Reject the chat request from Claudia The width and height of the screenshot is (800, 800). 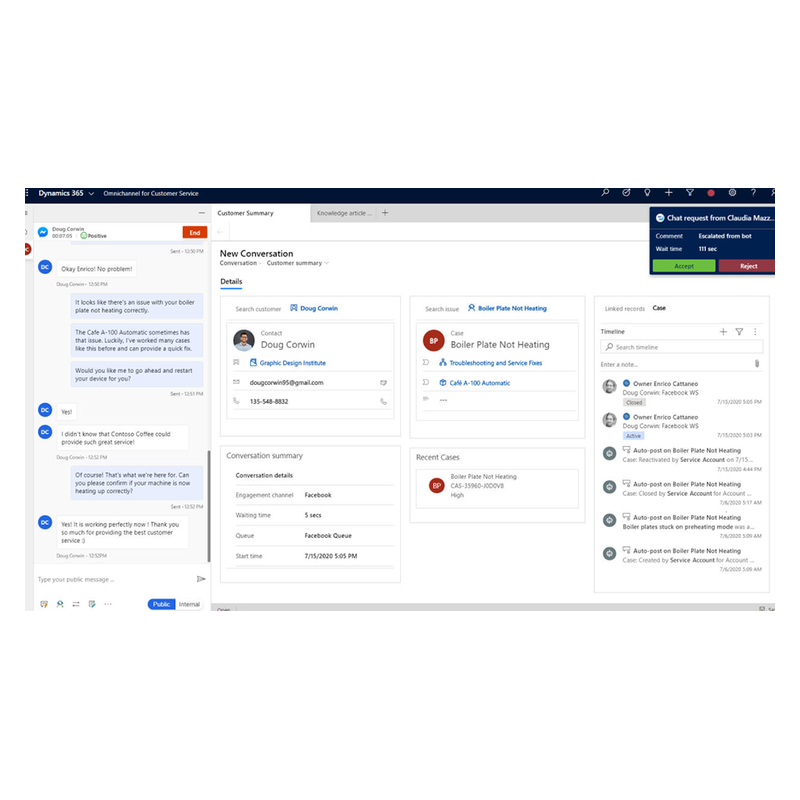click(x=747, y=266)
